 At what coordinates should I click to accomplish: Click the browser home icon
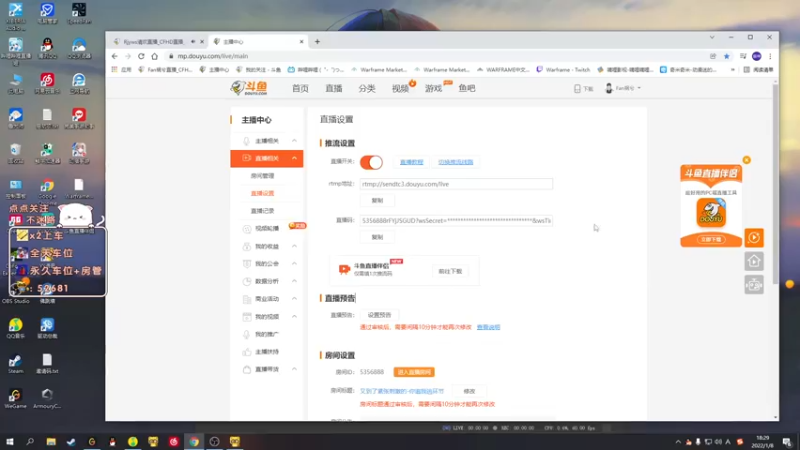[155, 56]
